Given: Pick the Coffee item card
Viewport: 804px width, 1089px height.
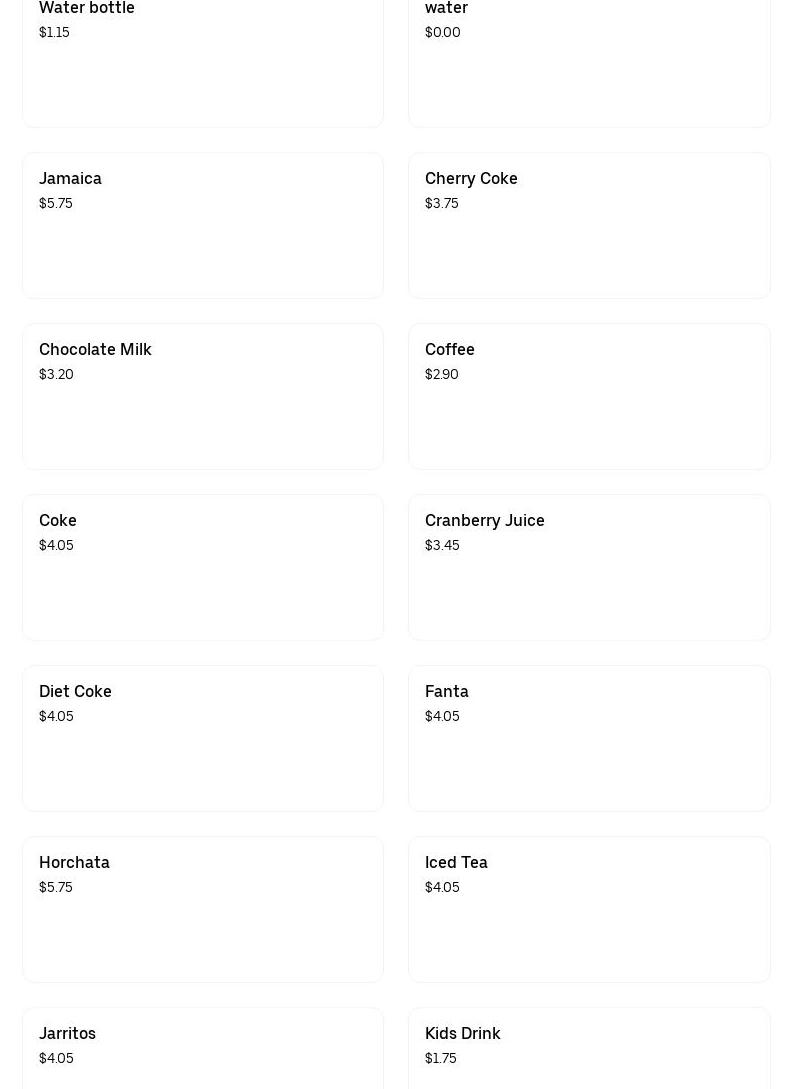Looking at the screenshot, I should pos(589,397).
